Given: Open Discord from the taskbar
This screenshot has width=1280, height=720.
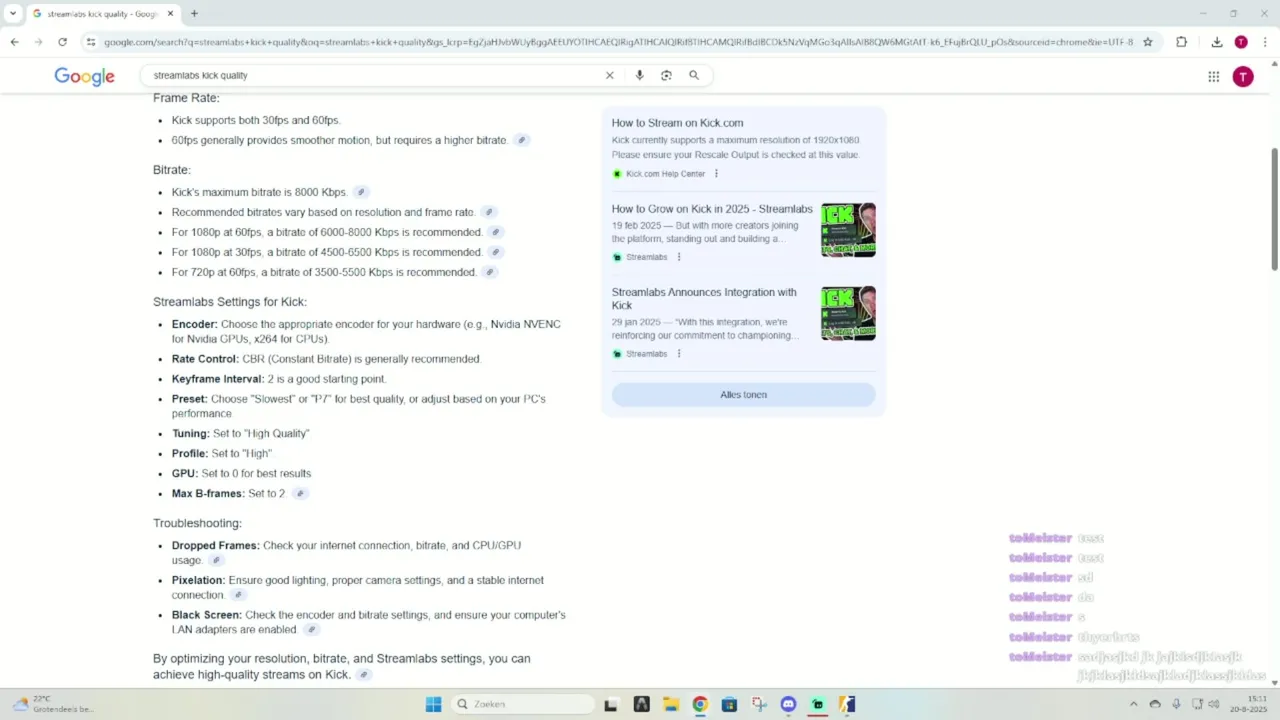Looking at the screenshot, I should click(x=788, y=704).
